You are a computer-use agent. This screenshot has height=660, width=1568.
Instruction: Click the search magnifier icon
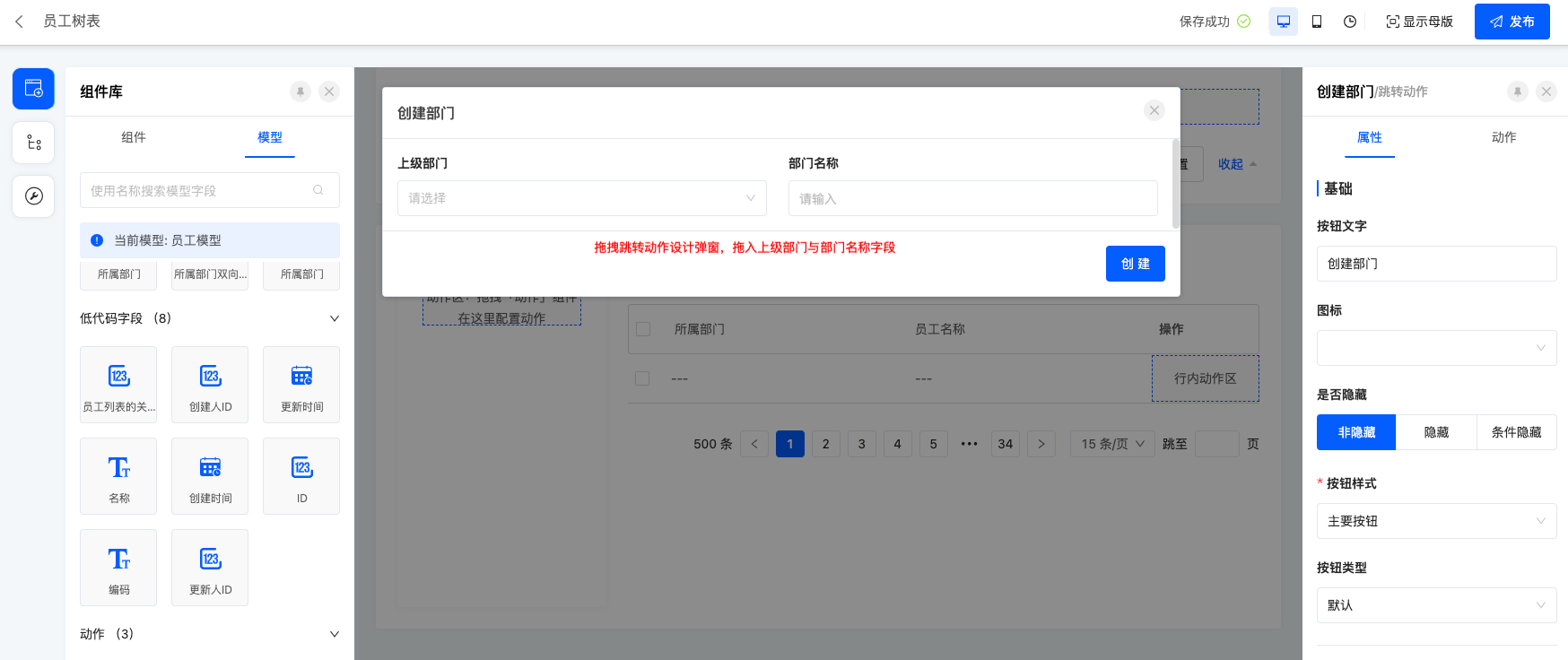[318, 190]
